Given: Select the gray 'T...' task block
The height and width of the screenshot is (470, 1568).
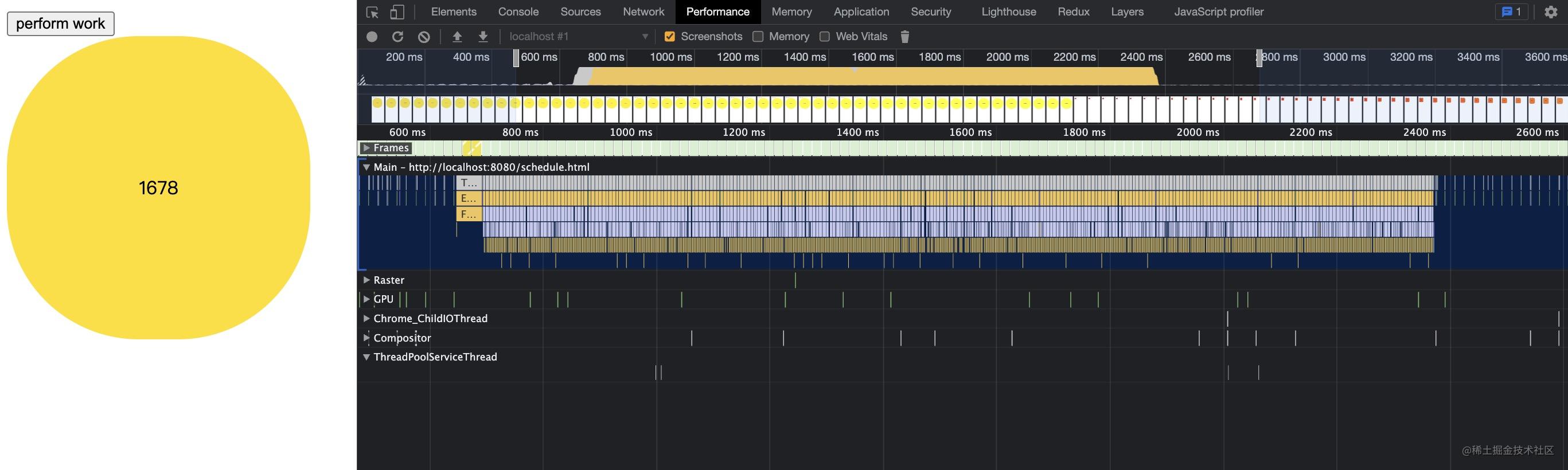Looking at the screenshot, I should pyautogui.click(x=469, y=182).
